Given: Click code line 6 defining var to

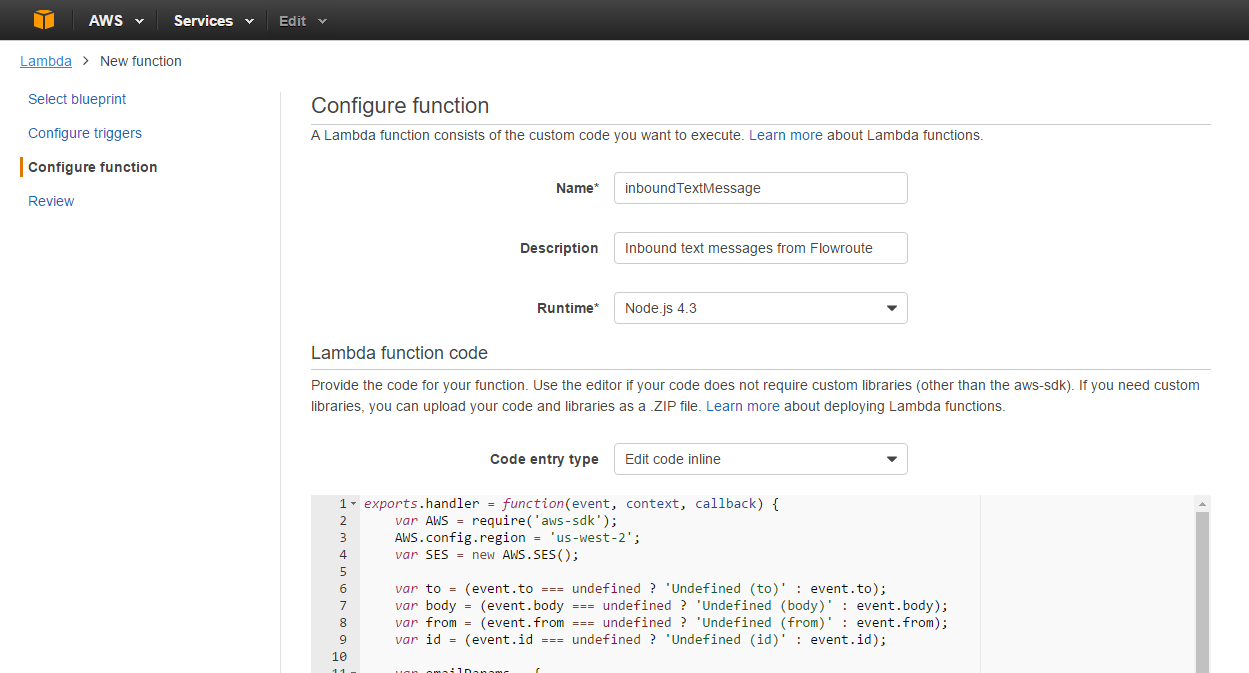Looking at the screenshot, I should click(640, 588).
